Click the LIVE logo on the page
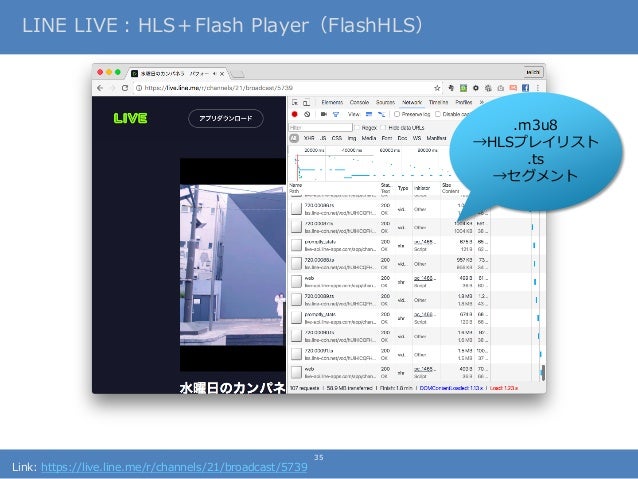 tap(130, 118)
